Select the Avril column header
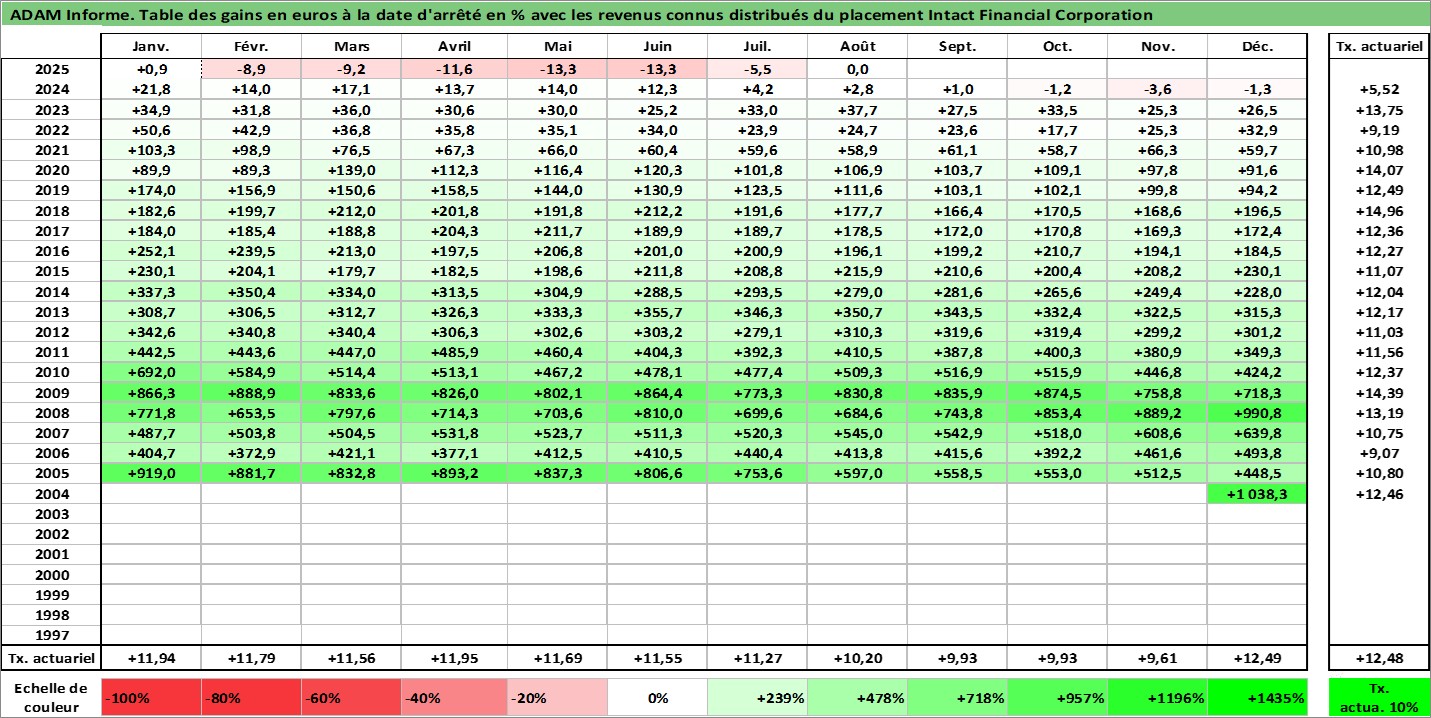The image size is (1431, 718). [455, 47]
